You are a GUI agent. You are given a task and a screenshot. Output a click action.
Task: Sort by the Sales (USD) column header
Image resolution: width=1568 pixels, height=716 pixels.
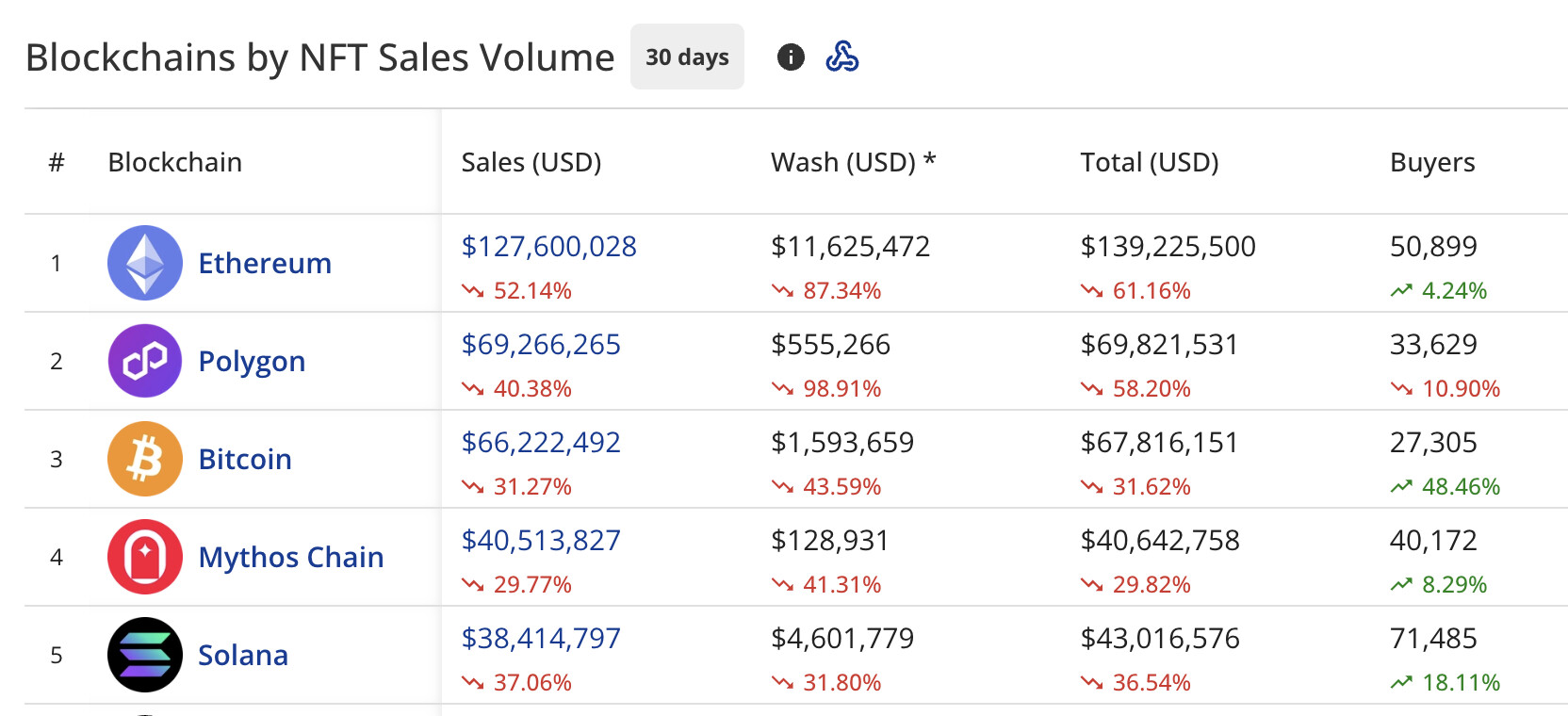point(531,163)
